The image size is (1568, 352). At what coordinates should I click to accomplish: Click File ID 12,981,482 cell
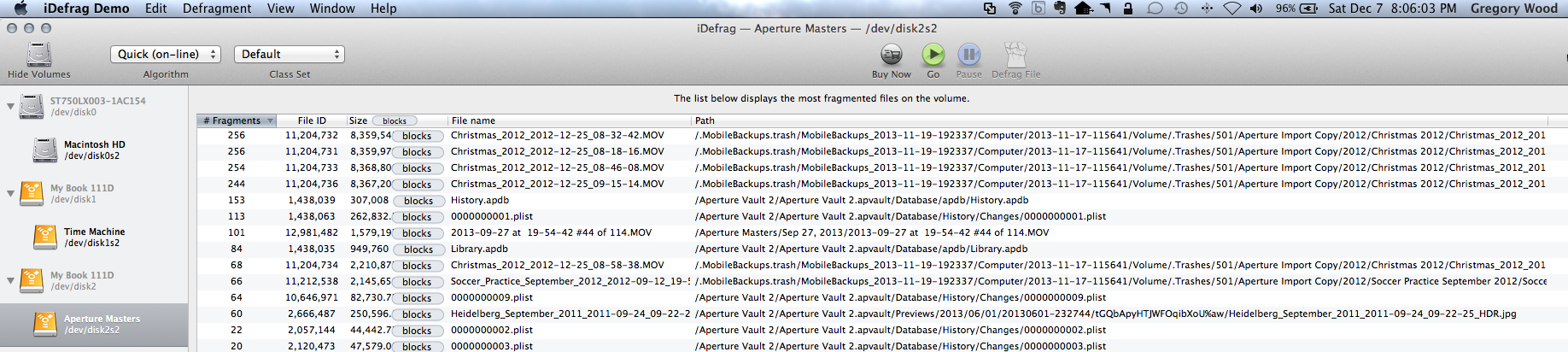click(312, 232)
